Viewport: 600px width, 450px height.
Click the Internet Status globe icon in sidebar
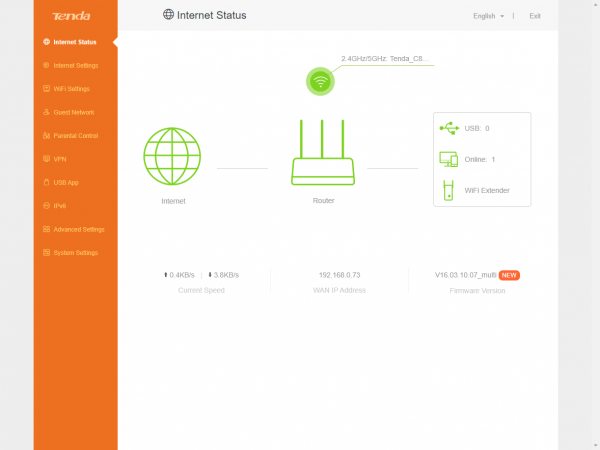pyautogui.click(x=46, y=42)
